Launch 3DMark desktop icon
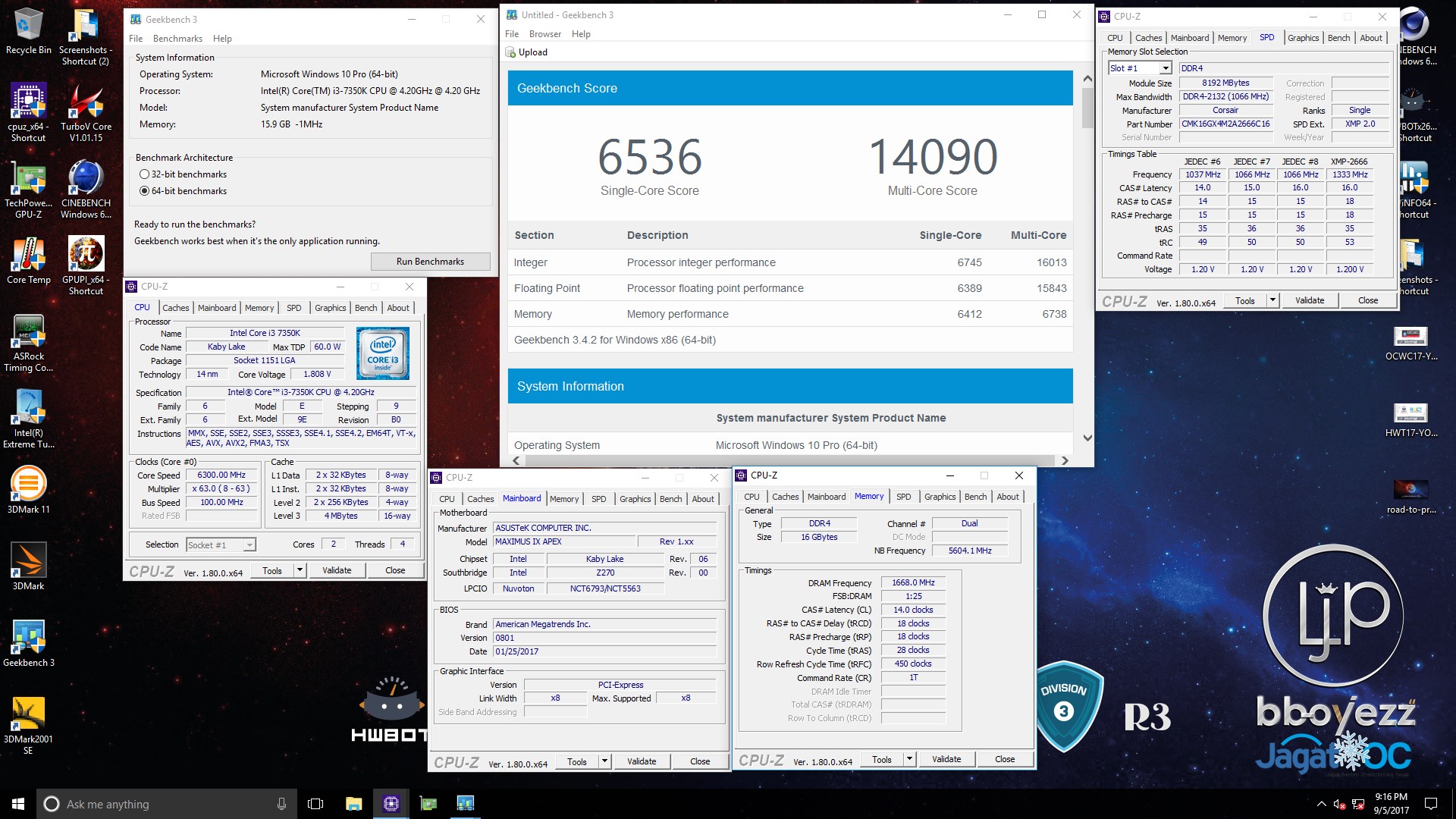The width and height of the screenshot is (1456, 819). [29, 567]
